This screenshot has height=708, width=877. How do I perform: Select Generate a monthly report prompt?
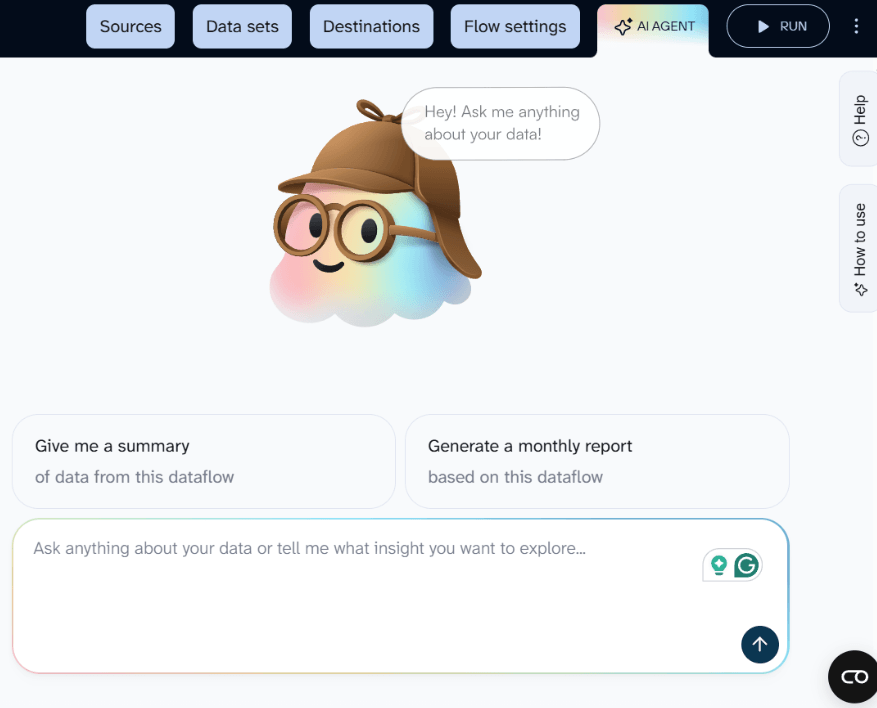click(597, 461)
